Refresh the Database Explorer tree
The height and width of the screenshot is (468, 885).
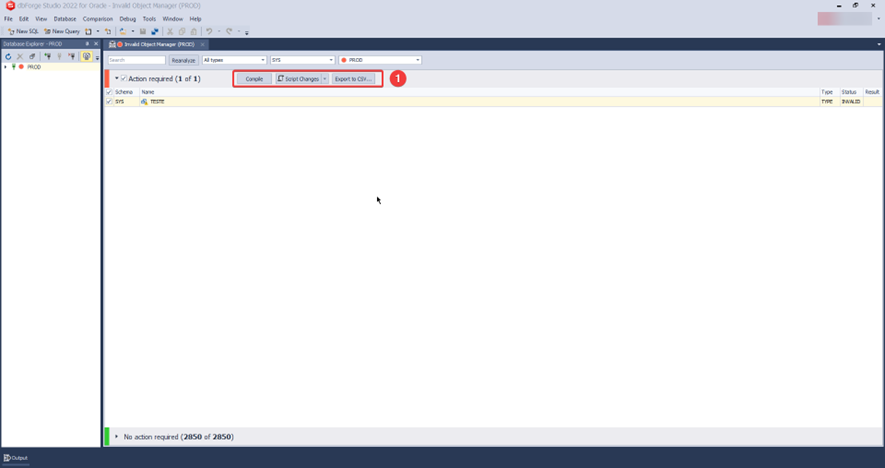pyautogui.click(x=8, y=56)
